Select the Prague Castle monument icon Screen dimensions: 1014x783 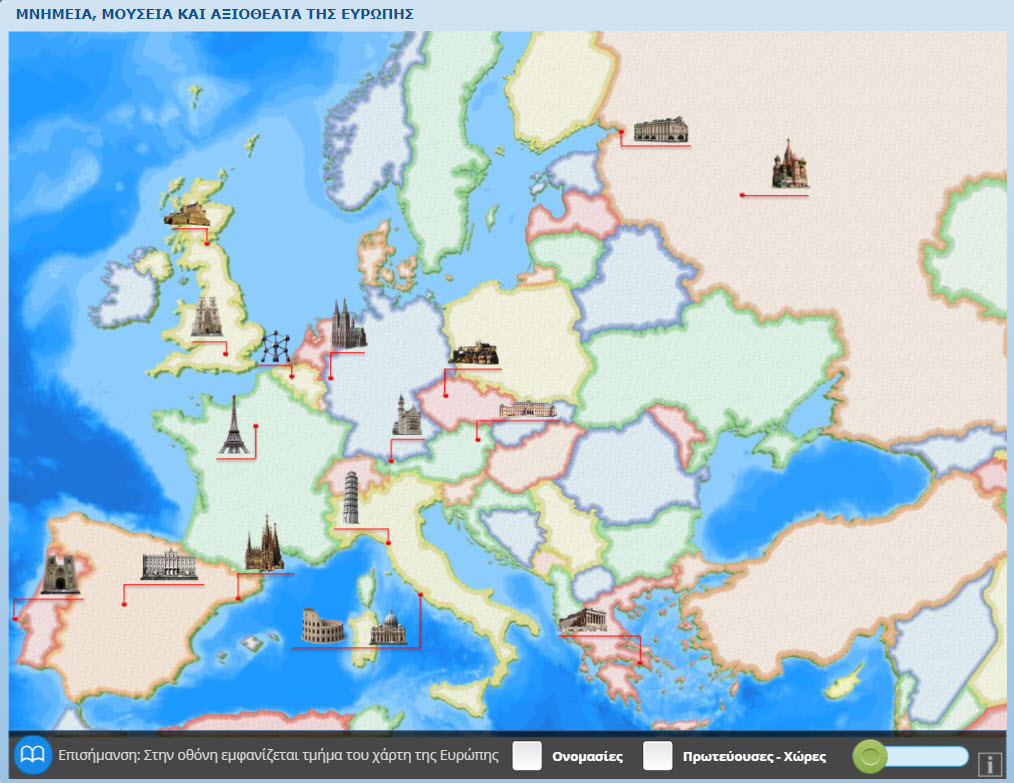pos(473,354)
